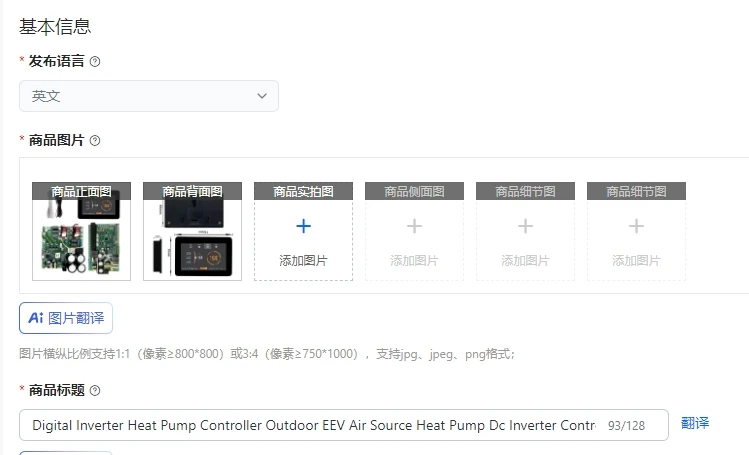749x455 pixels.
Task: Click 添加图片 text under 商品实拍图
Action: point(303,261)
